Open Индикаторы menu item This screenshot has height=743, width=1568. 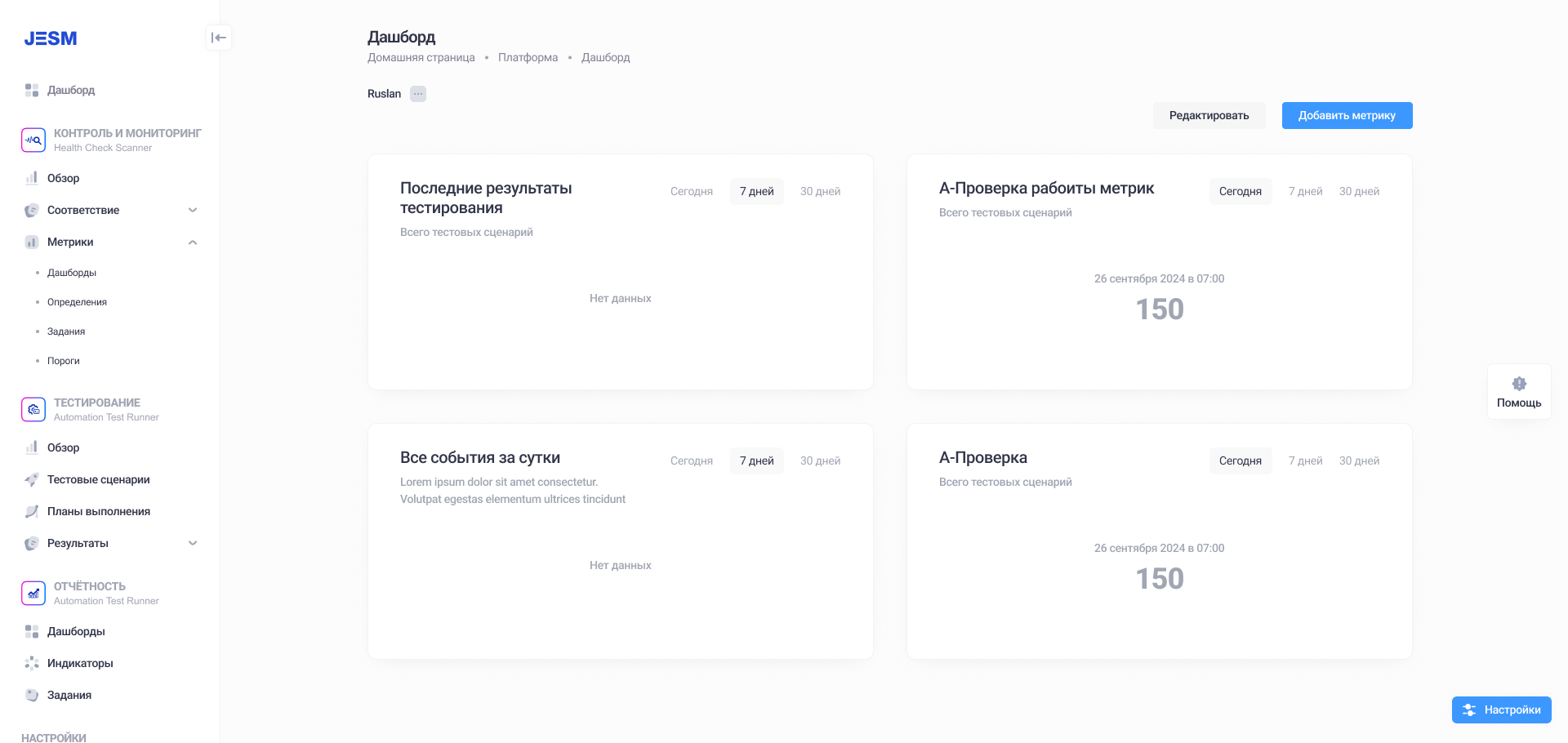pyautogui.click(x=80, y=663)
